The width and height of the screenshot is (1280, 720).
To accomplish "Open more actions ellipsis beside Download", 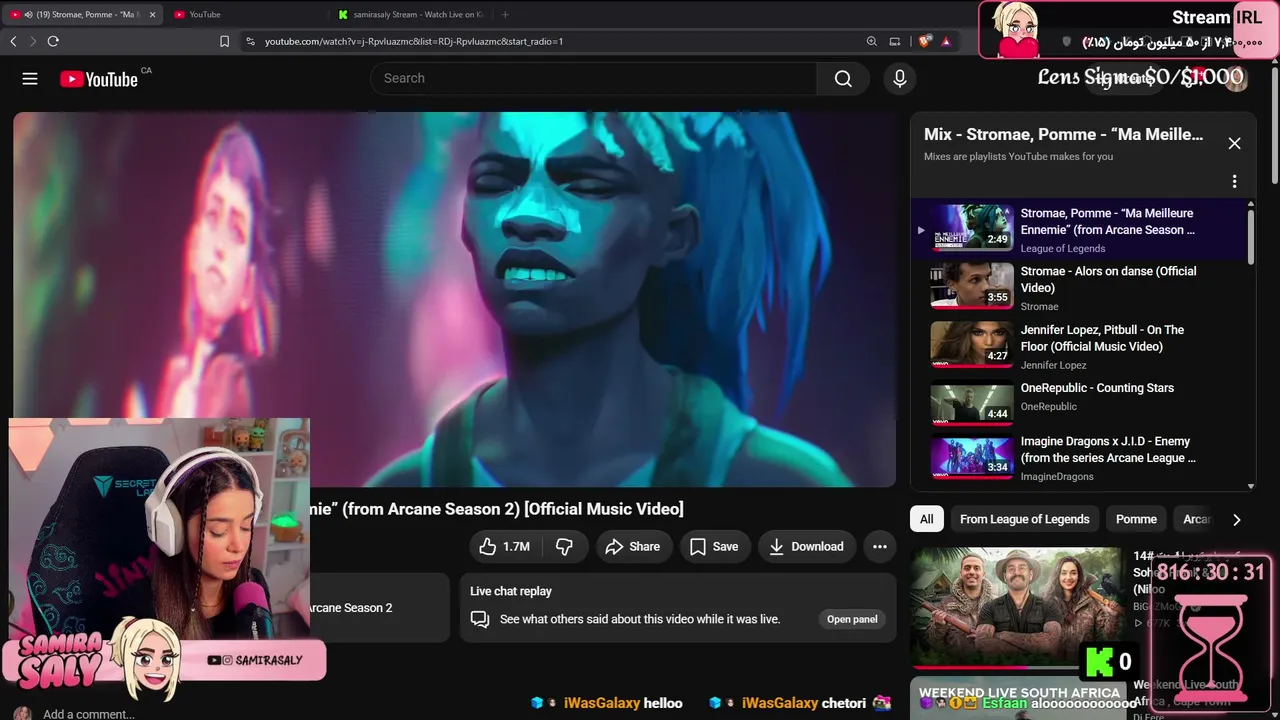I will pyautogui.click(x=880, y=546).
